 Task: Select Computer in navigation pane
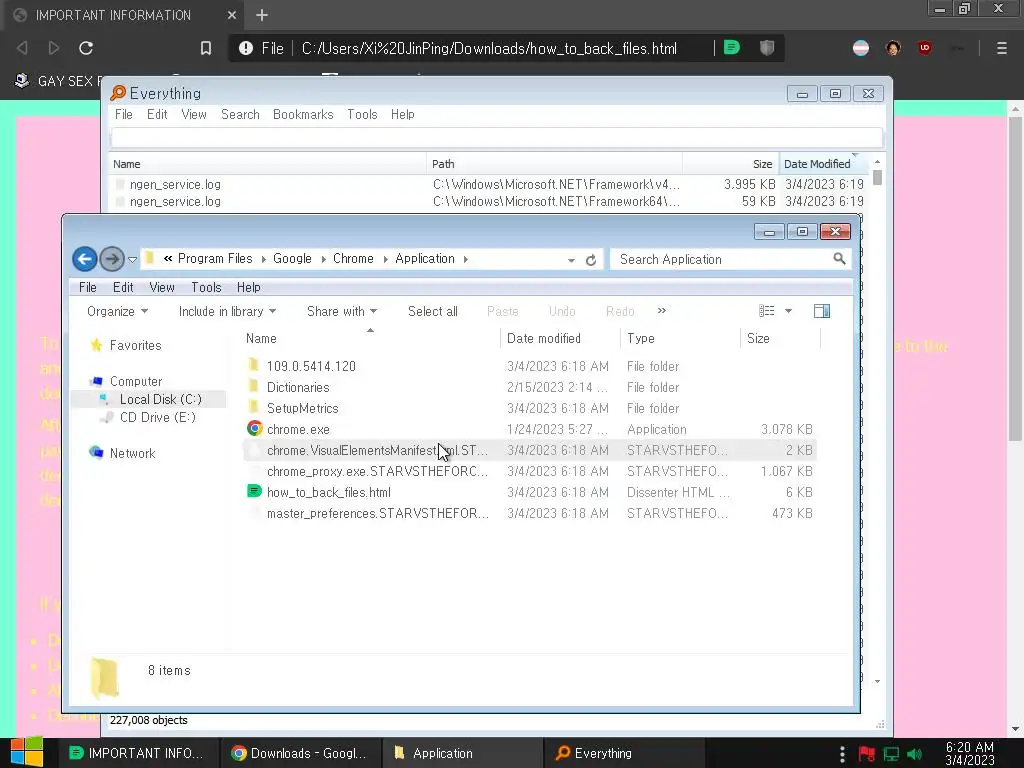(135, 381)
